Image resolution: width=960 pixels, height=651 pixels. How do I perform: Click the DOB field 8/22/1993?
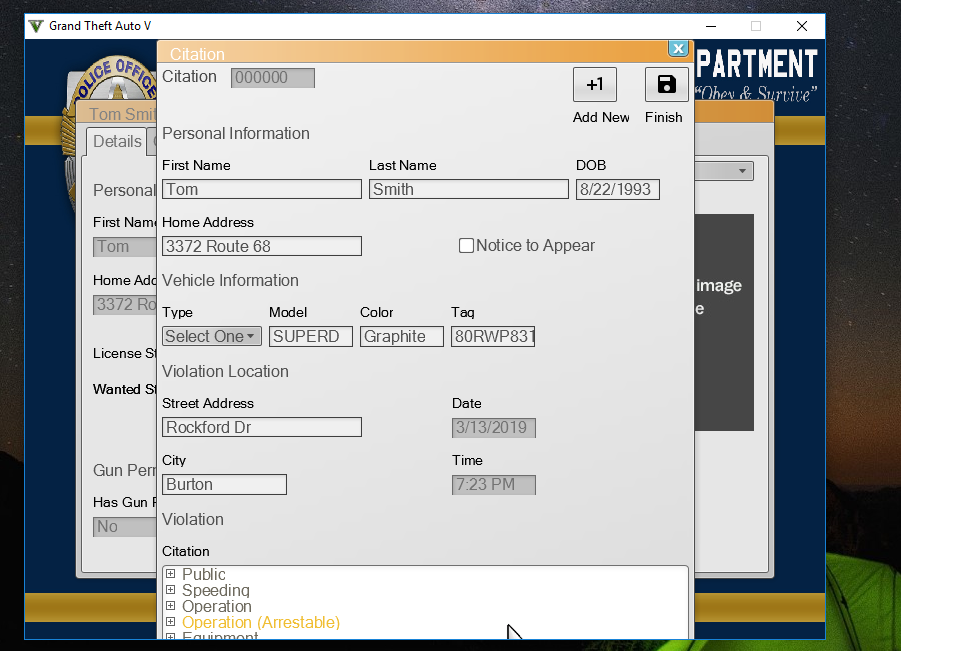coord(618,189)
